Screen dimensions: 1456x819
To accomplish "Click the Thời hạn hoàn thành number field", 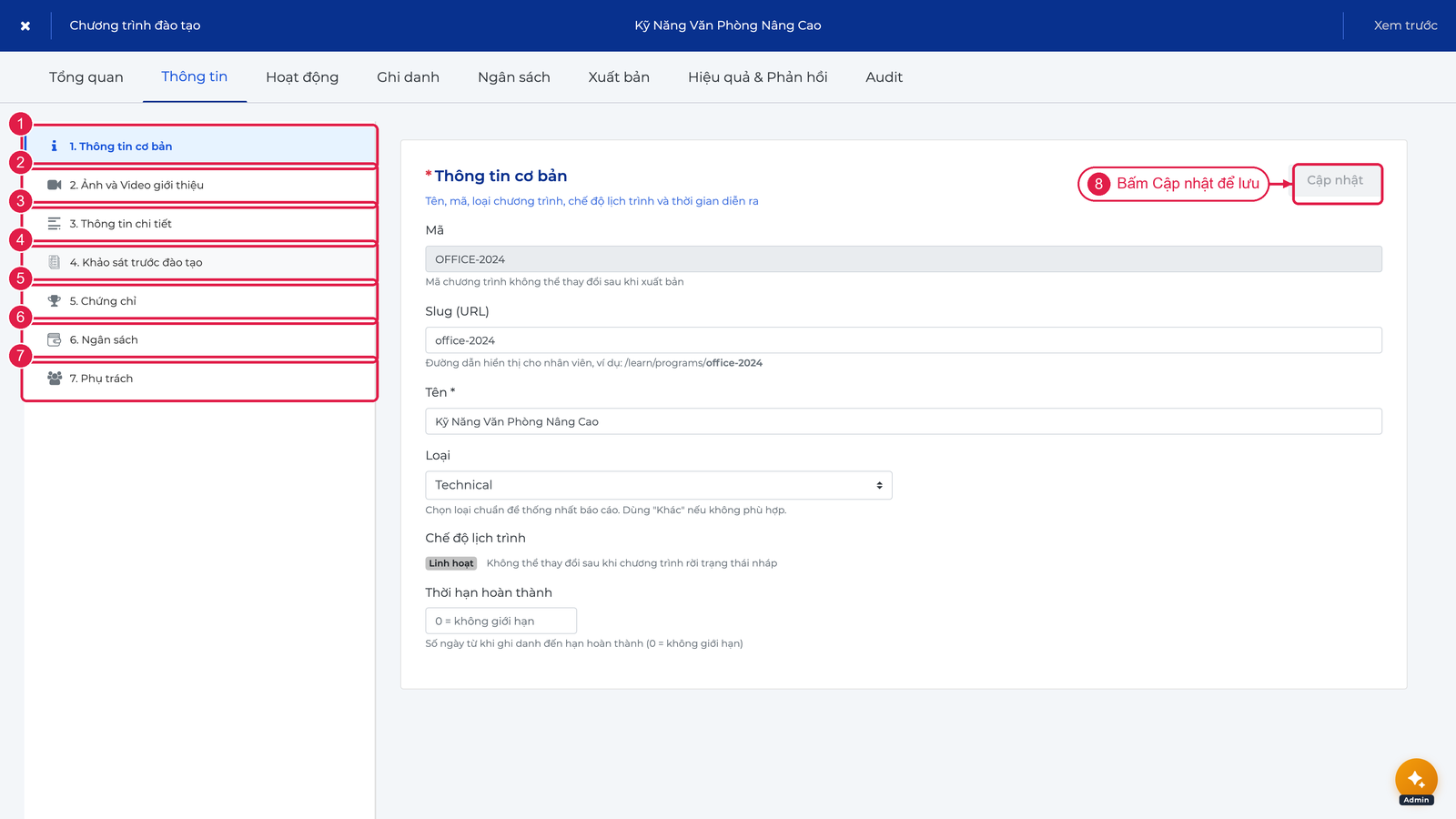I will pos(501,621).
